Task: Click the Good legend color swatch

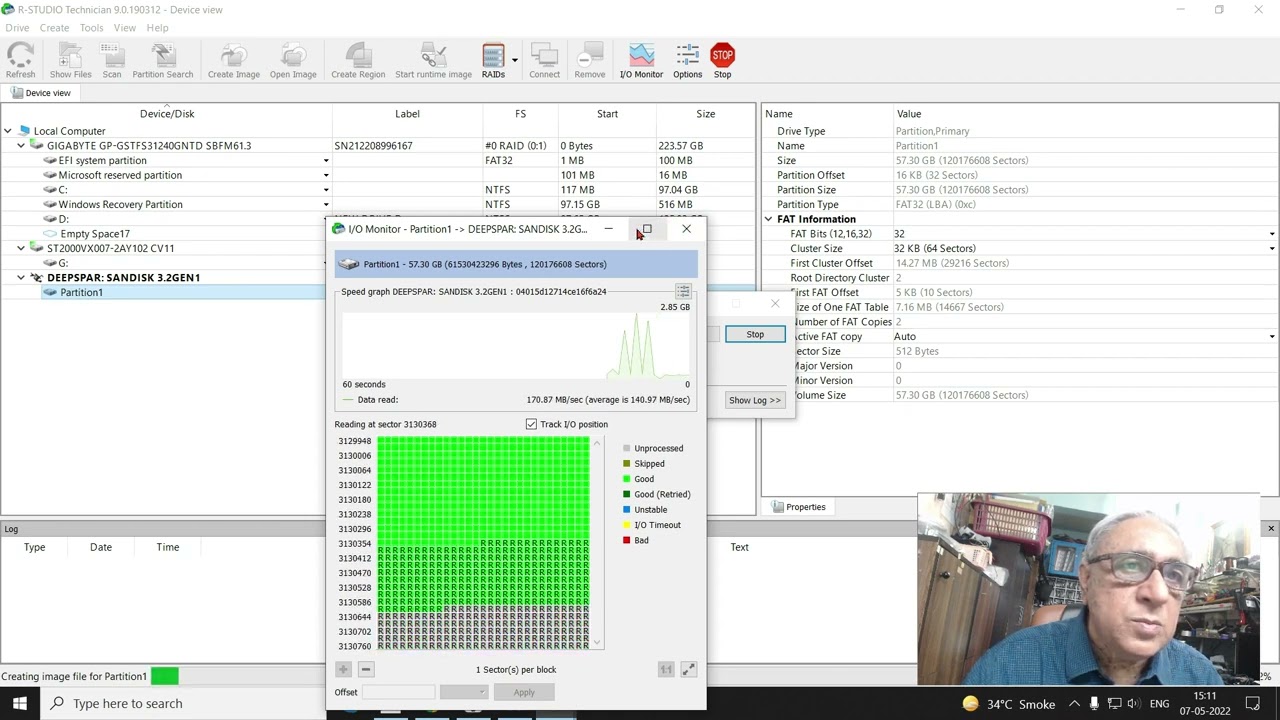Action: [627, 479]
